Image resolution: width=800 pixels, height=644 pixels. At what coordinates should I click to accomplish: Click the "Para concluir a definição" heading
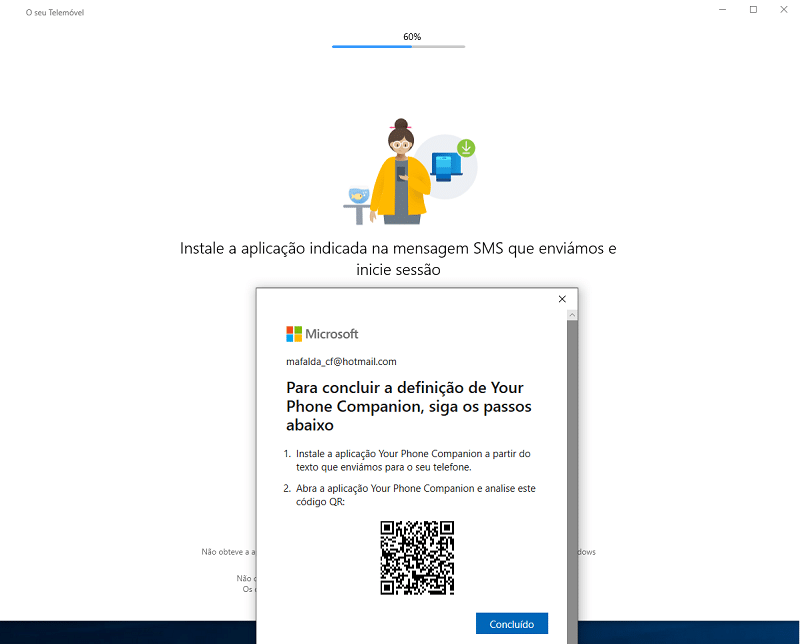tap(409, 406)
